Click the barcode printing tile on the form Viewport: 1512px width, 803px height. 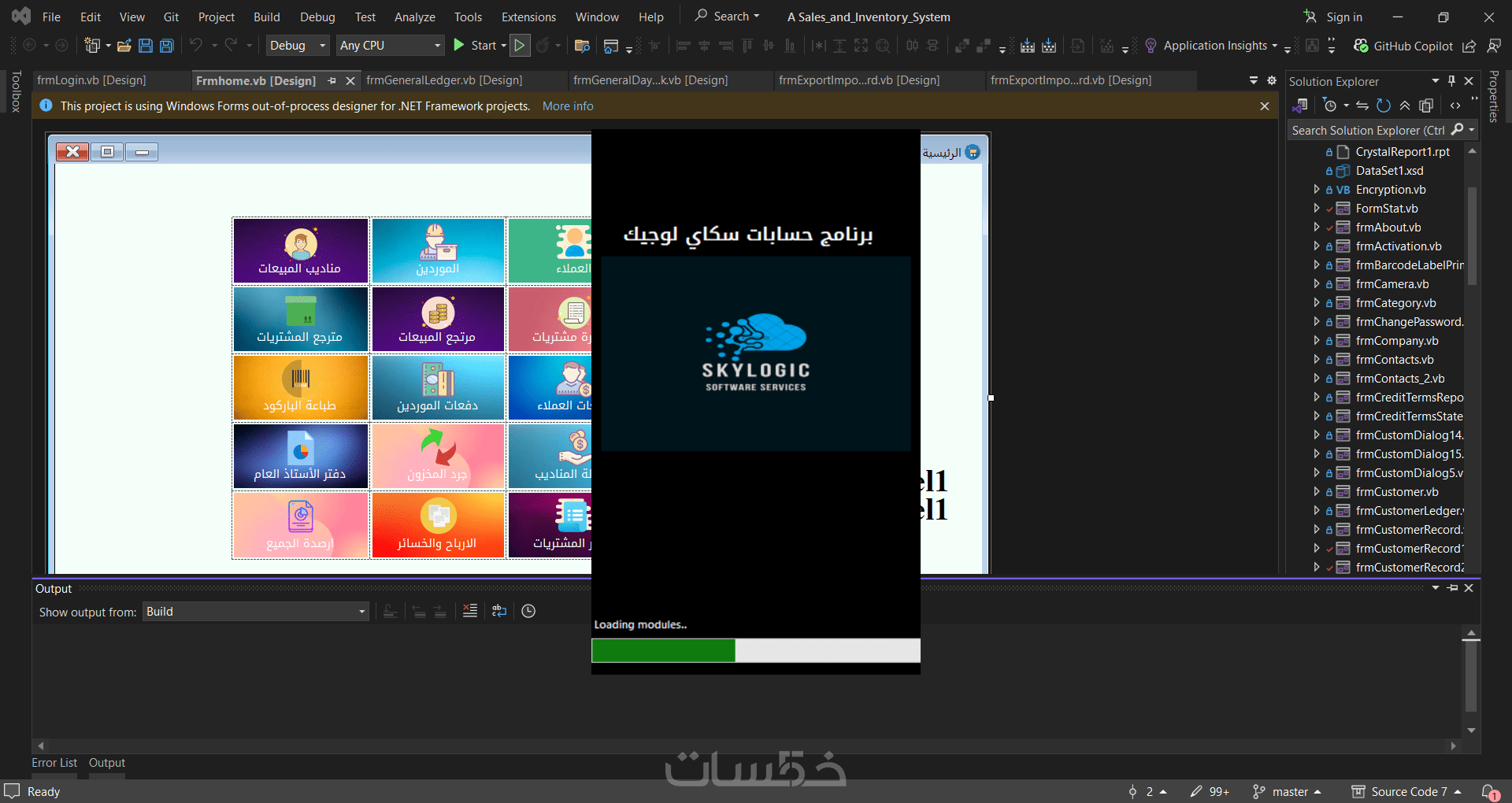coord(301,387)
